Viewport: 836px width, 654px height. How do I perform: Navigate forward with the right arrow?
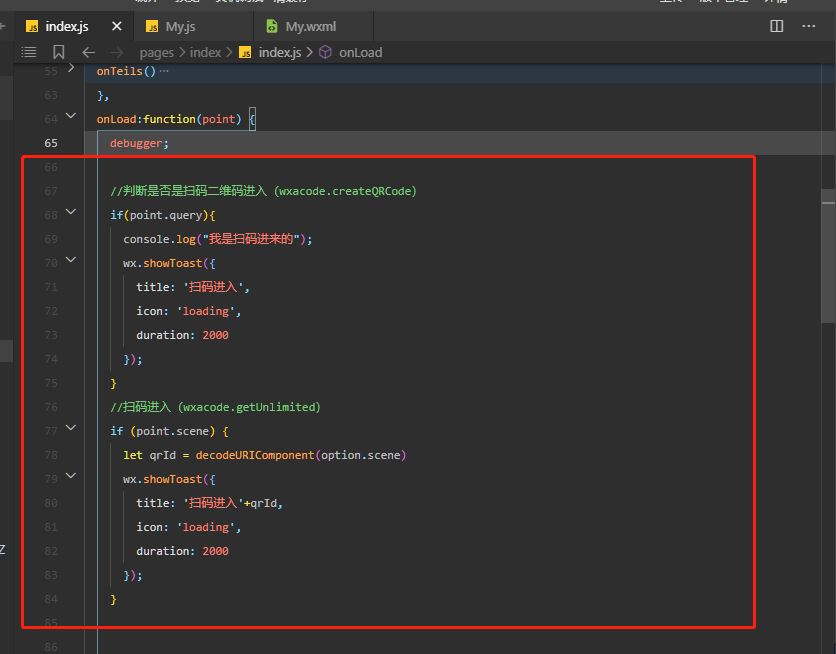[x=117, y=52]
